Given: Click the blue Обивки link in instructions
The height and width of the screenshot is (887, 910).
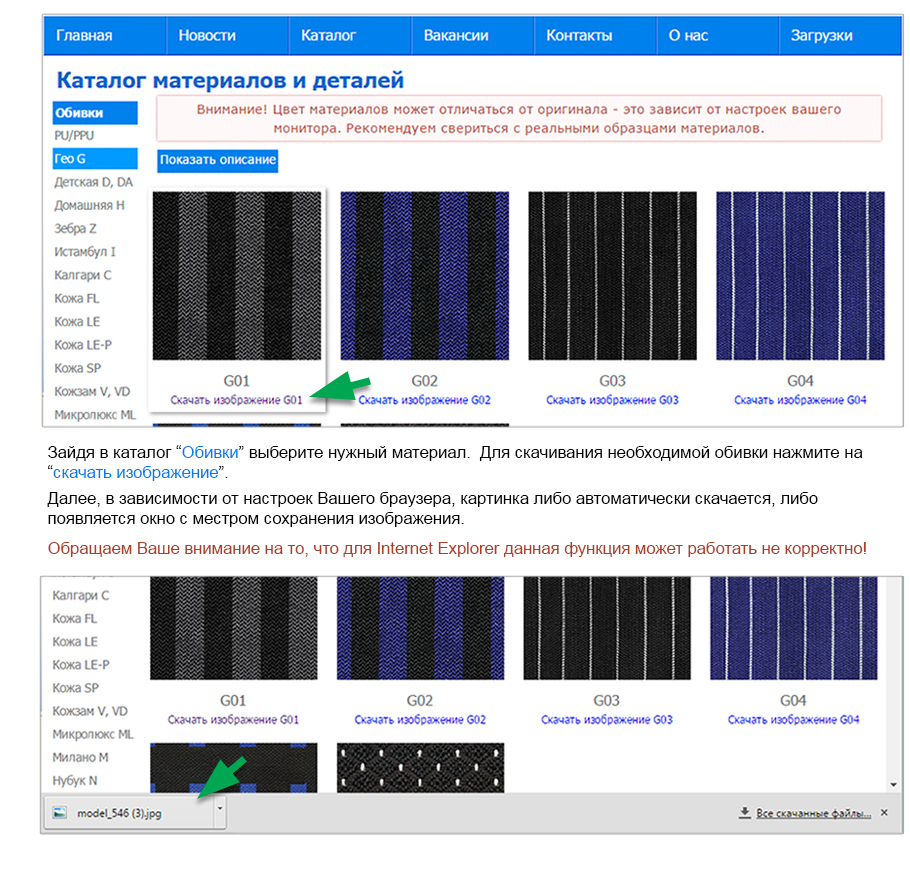Looking at the screenshot, I should tap(210, 453).
